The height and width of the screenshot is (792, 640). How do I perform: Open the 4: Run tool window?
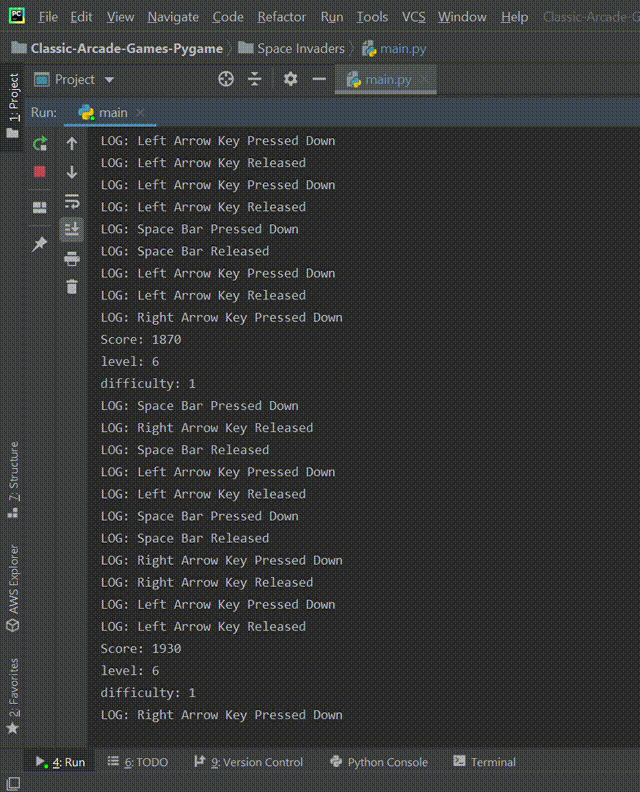point(60,762)
